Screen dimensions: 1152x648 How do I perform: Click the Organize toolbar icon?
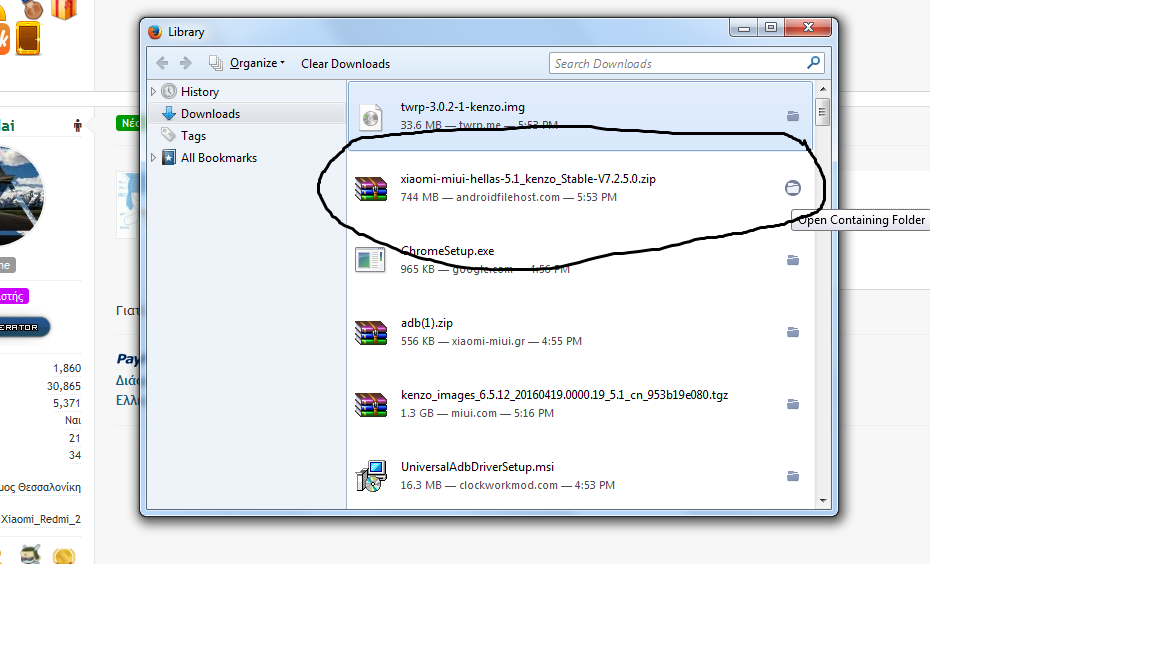(215, 63)
